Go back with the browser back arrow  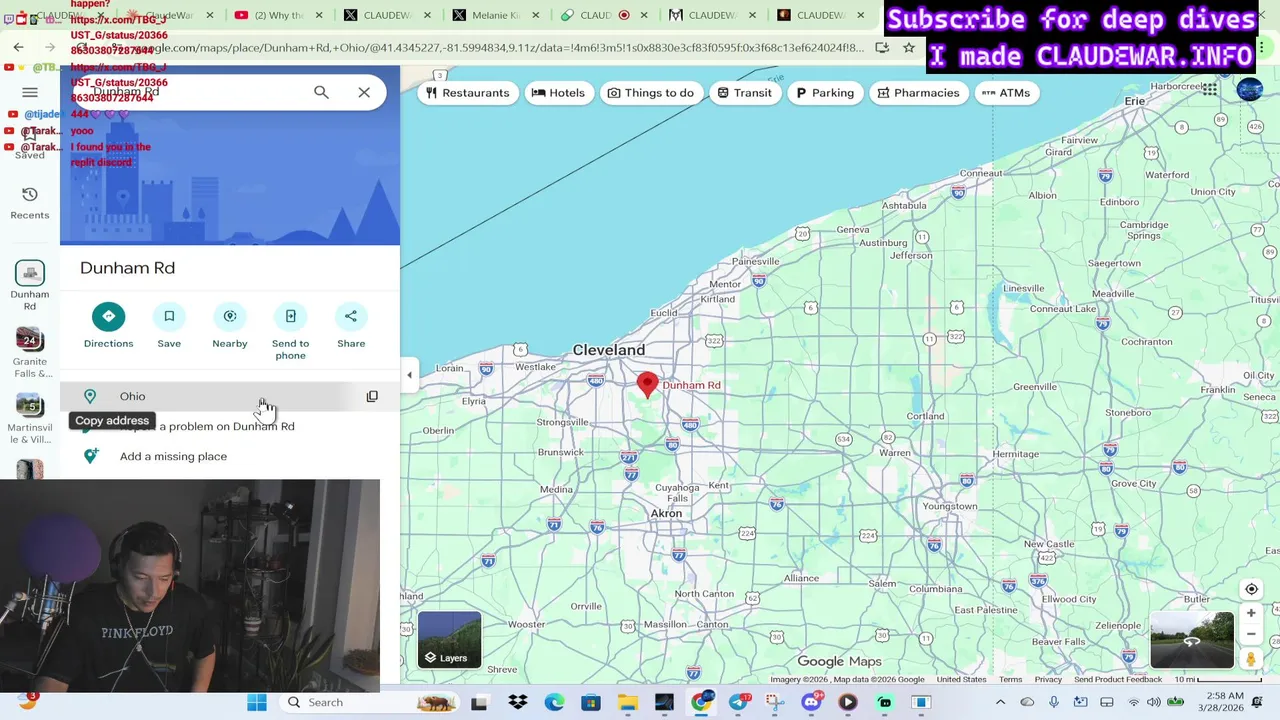[18, 47]
